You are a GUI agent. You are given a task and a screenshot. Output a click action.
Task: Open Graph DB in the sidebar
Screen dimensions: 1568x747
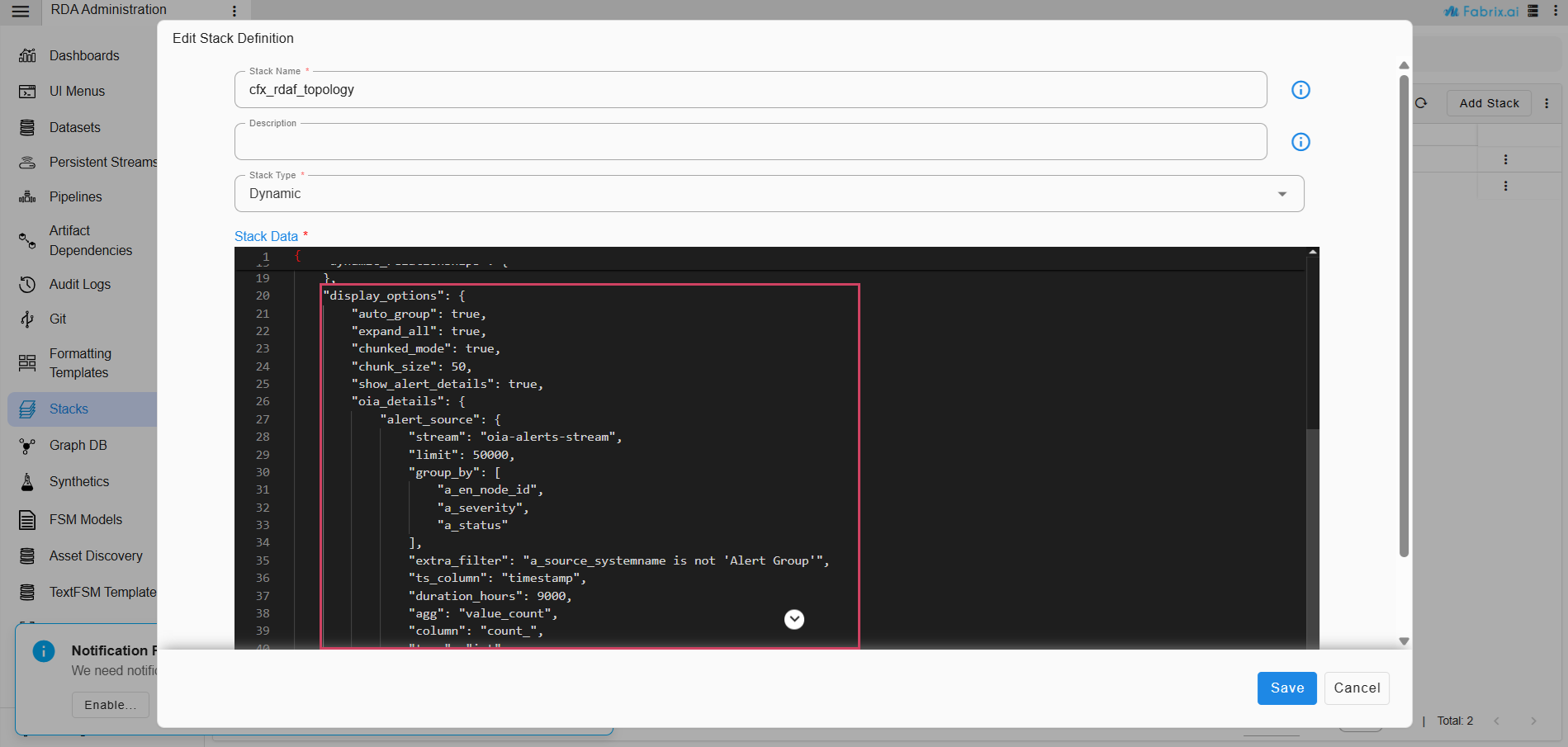(x=78, y=446)
